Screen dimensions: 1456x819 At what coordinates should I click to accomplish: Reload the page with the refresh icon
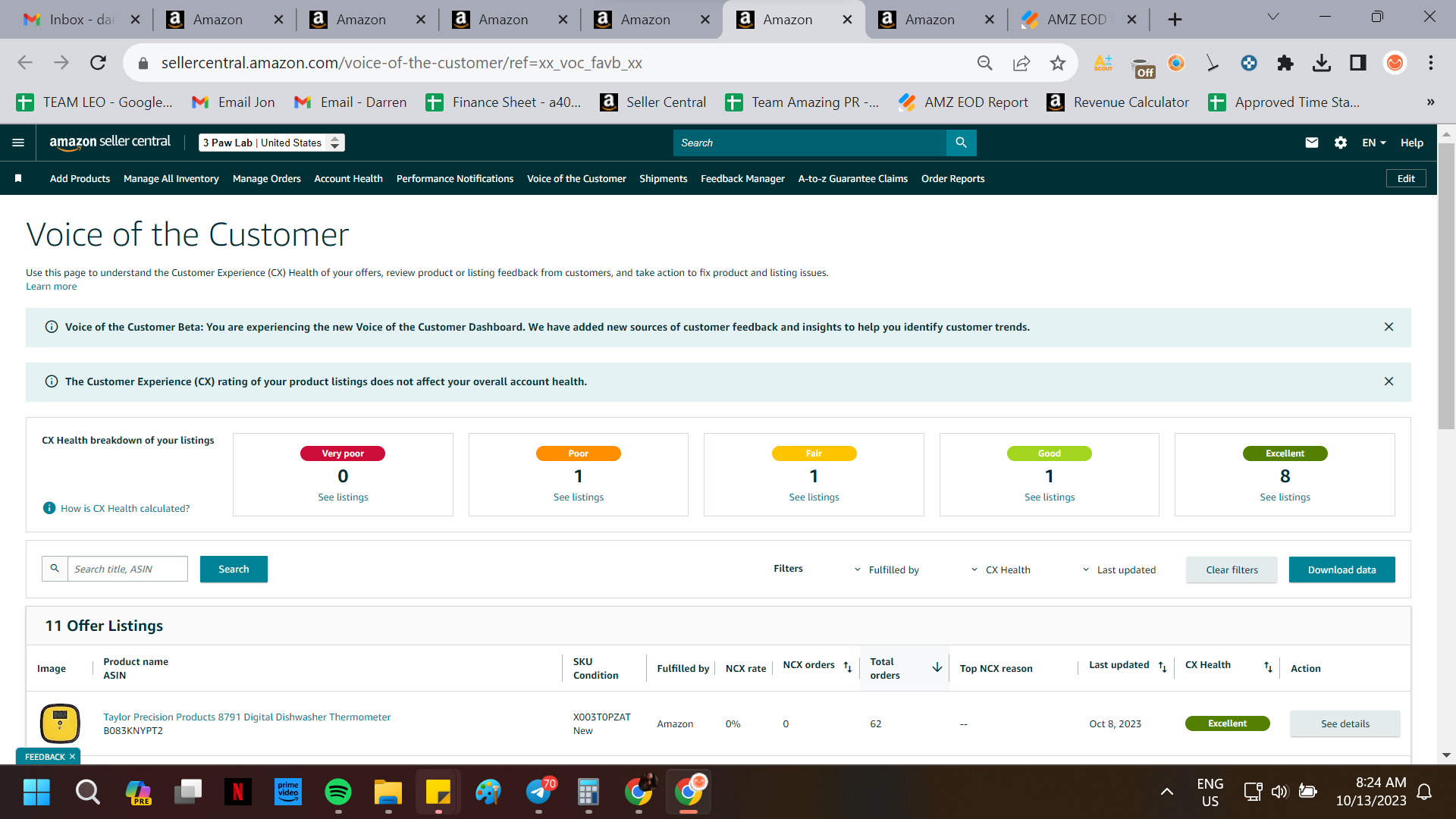[x=98, y=63]
